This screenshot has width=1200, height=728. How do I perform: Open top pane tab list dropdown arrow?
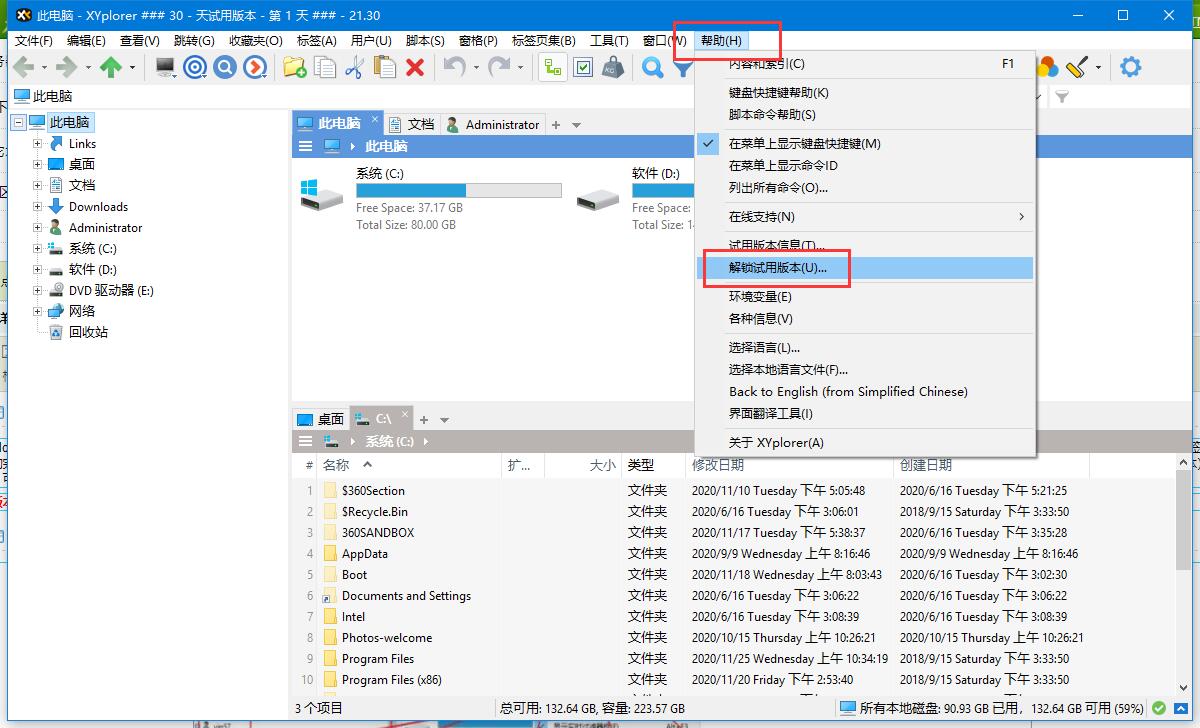(576, 125)
